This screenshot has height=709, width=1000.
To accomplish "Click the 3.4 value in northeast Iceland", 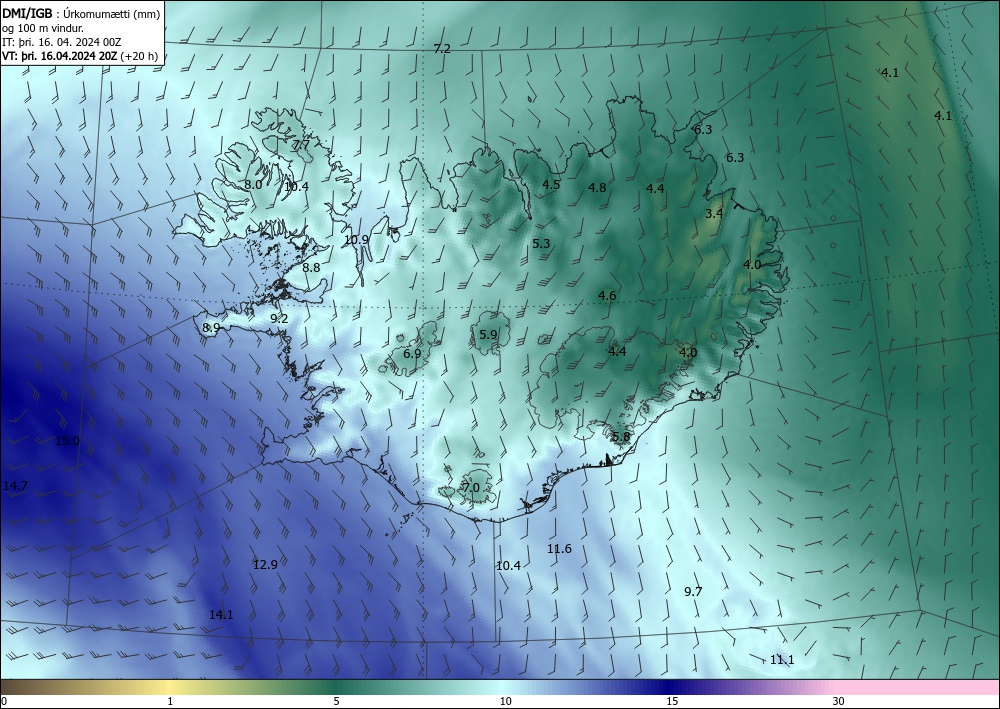I will pos(714,213).
